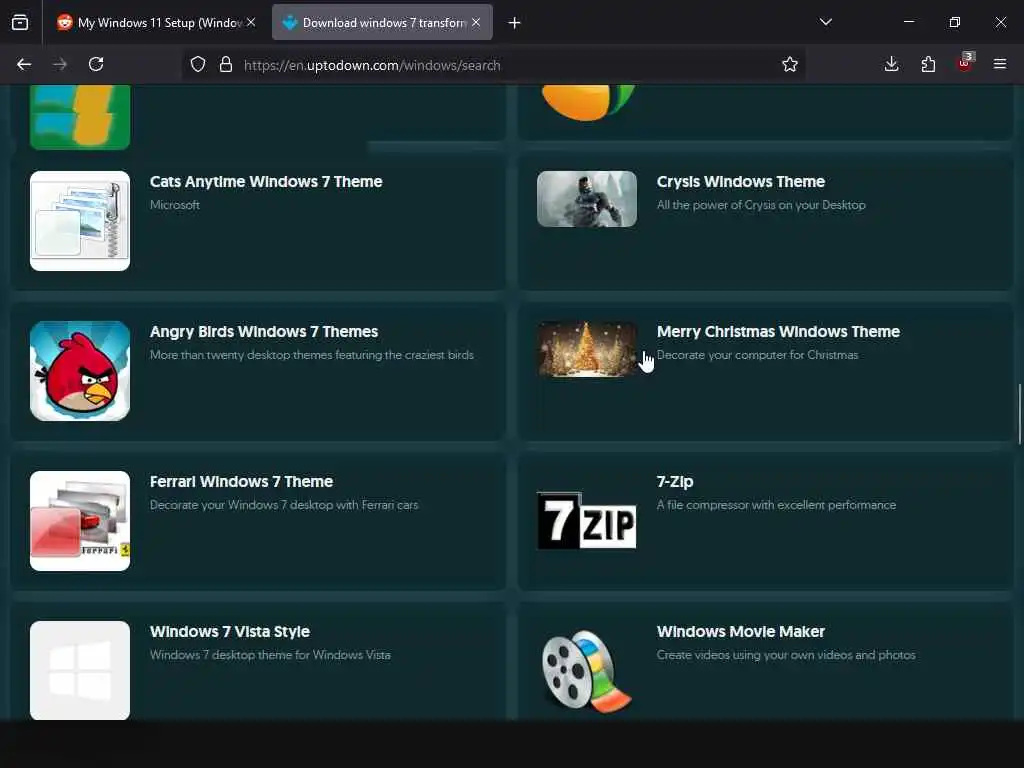
Task: Open the recent browsing view icon
Action: (x=20, y=22)
